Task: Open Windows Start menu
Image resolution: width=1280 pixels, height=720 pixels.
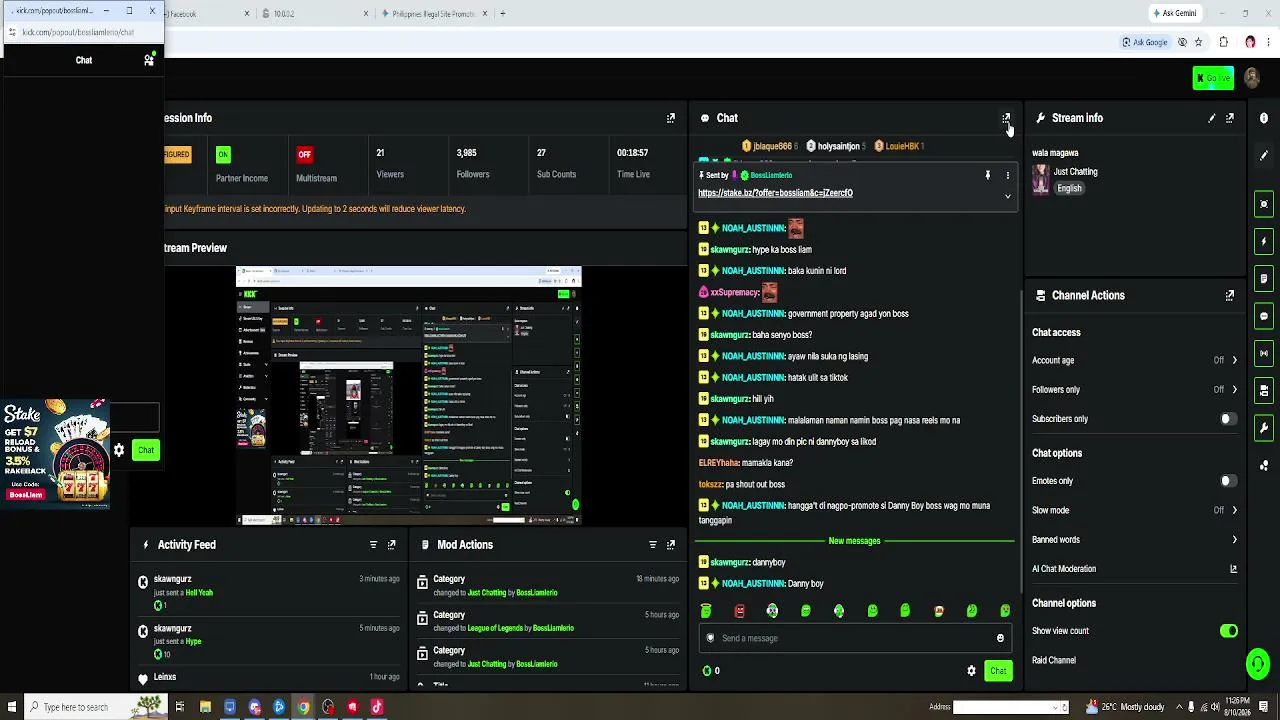Action: 10,707
